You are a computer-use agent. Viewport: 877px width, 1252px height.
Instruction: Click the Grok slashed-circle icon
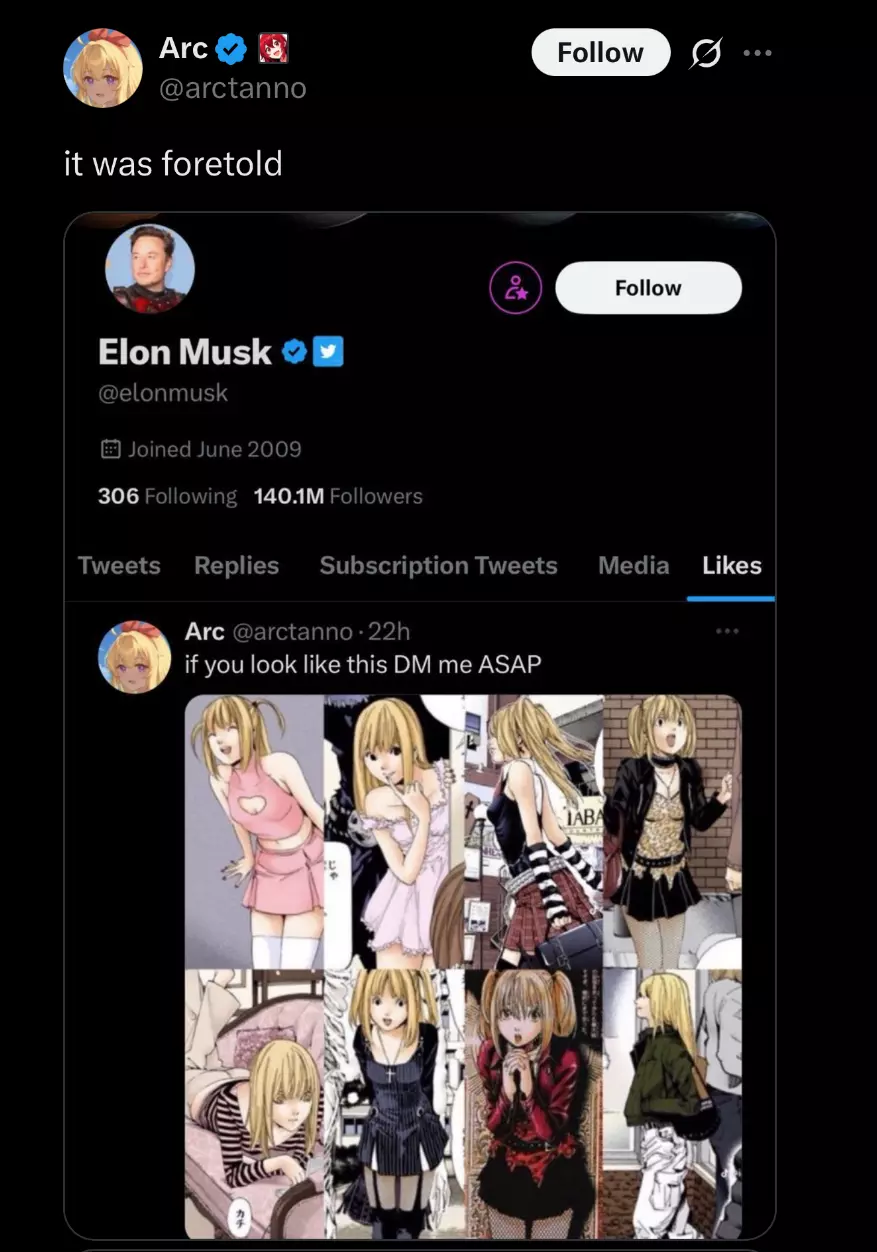coord(705,53)
